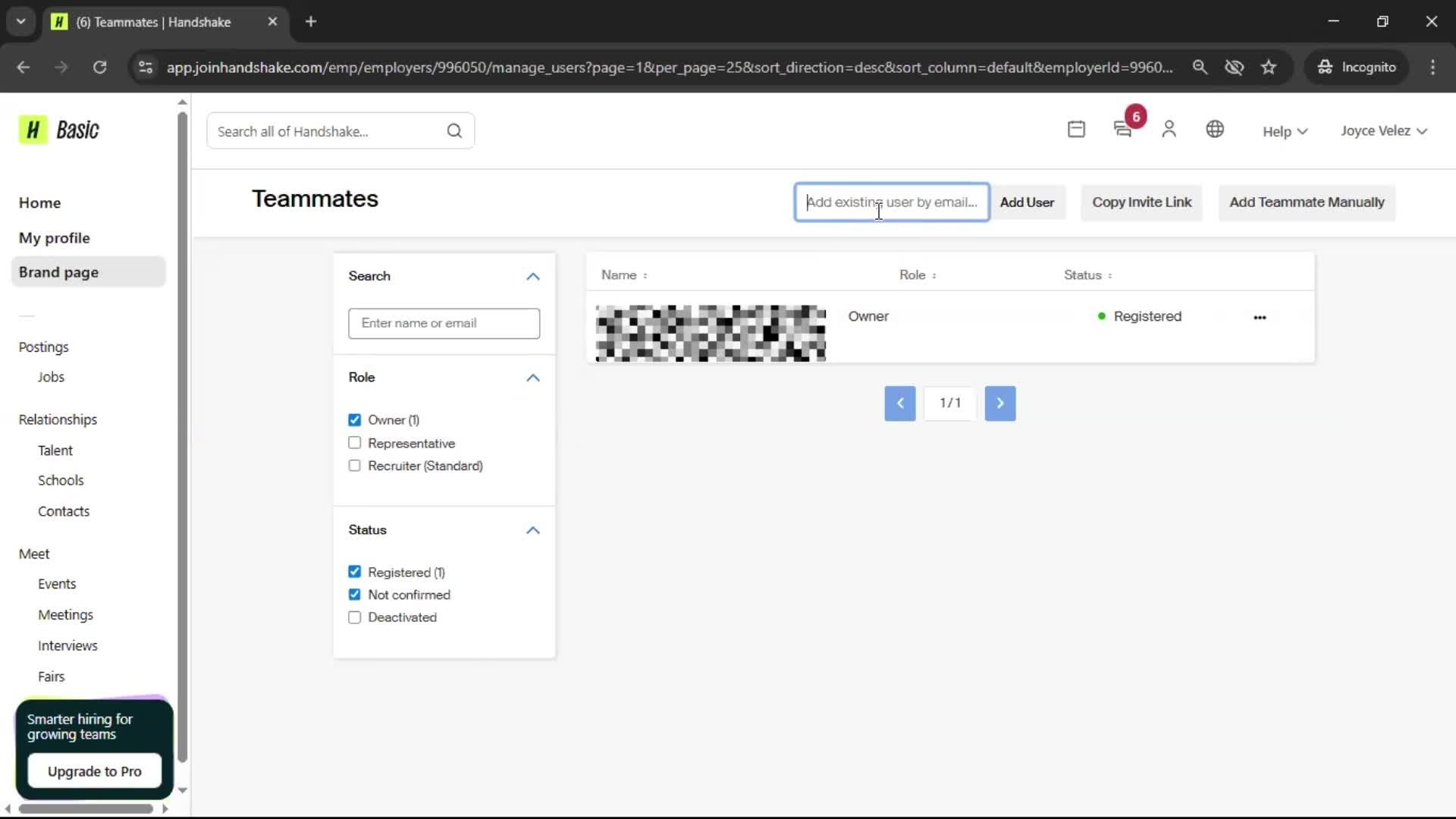The height and width of the screenshot is (819, 1456).
Task: Uncheck the Registered status checkbox
Action: [x=355, y=572]
